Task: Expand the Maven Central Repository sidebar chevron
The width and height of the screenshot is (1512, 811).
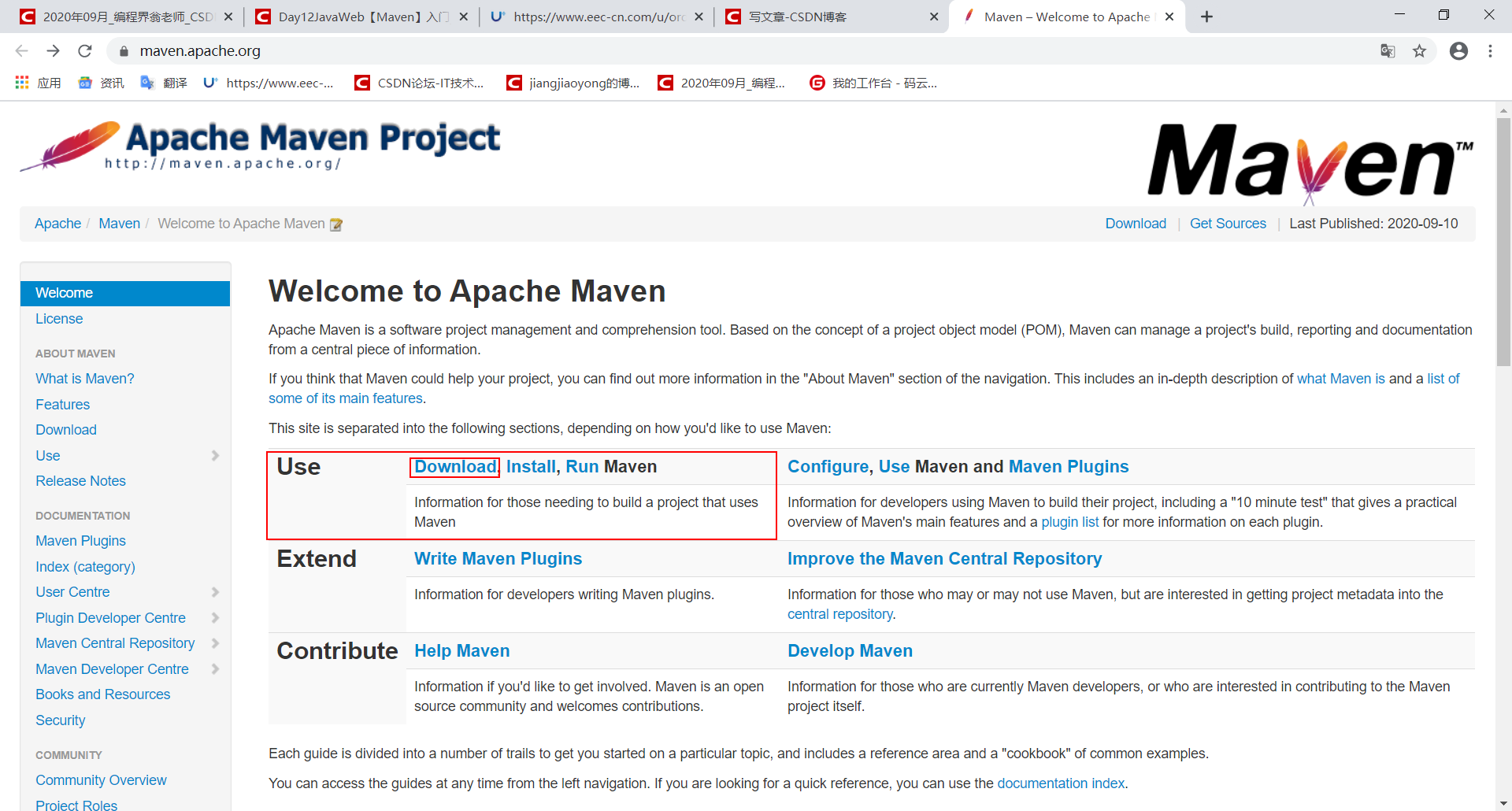Action: [215, 643]
